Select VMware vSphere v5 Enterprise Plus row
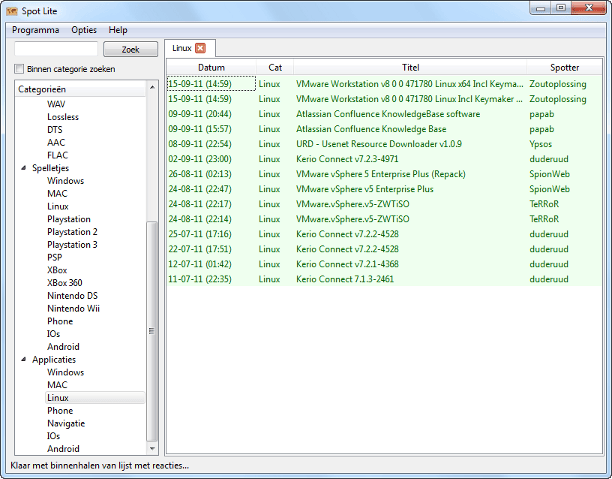The height and width of the screenshot is (479, 612). (384, 189)
